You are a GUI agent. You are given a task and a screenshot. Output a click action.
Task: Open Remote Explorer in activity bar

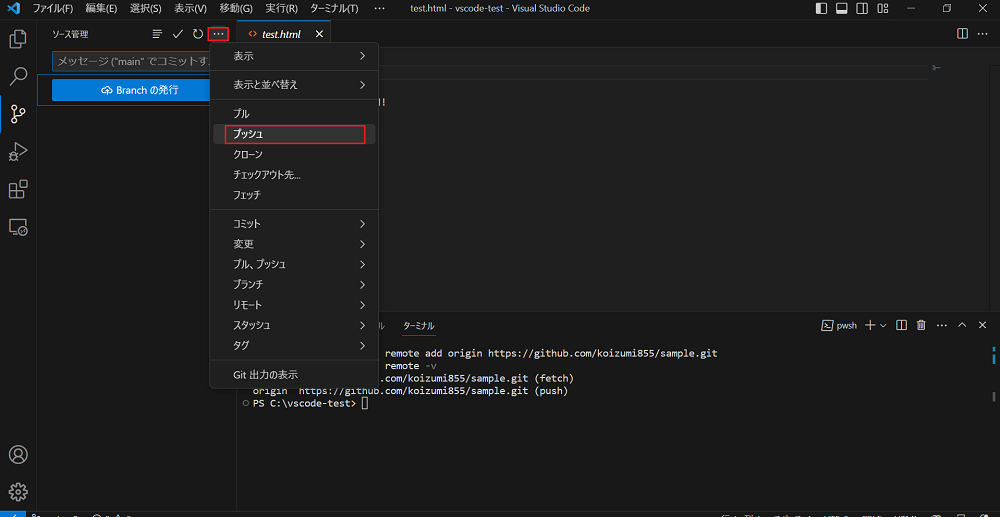18,227
